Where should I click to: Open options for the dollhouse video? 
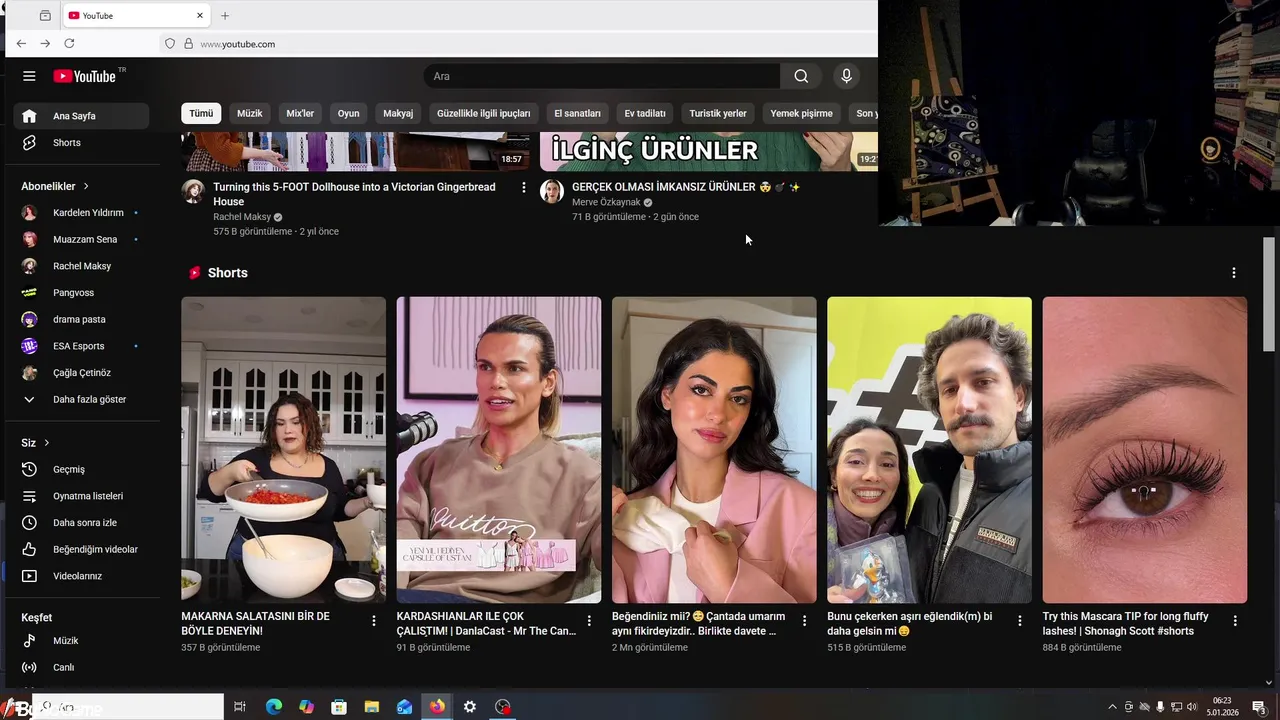[x=523, y=187]
